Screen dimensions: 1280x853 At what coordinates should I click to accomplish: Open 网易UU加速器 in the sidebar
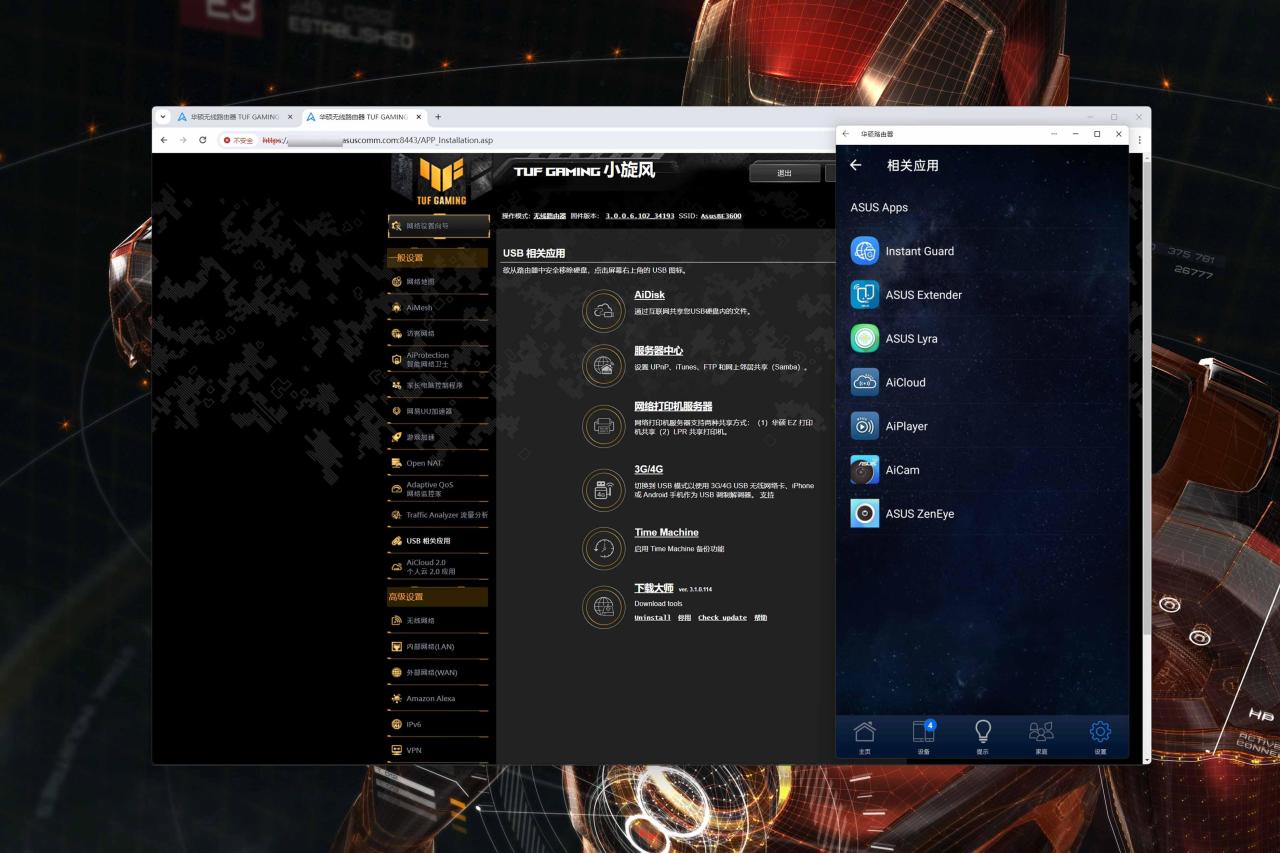(438, 411)
